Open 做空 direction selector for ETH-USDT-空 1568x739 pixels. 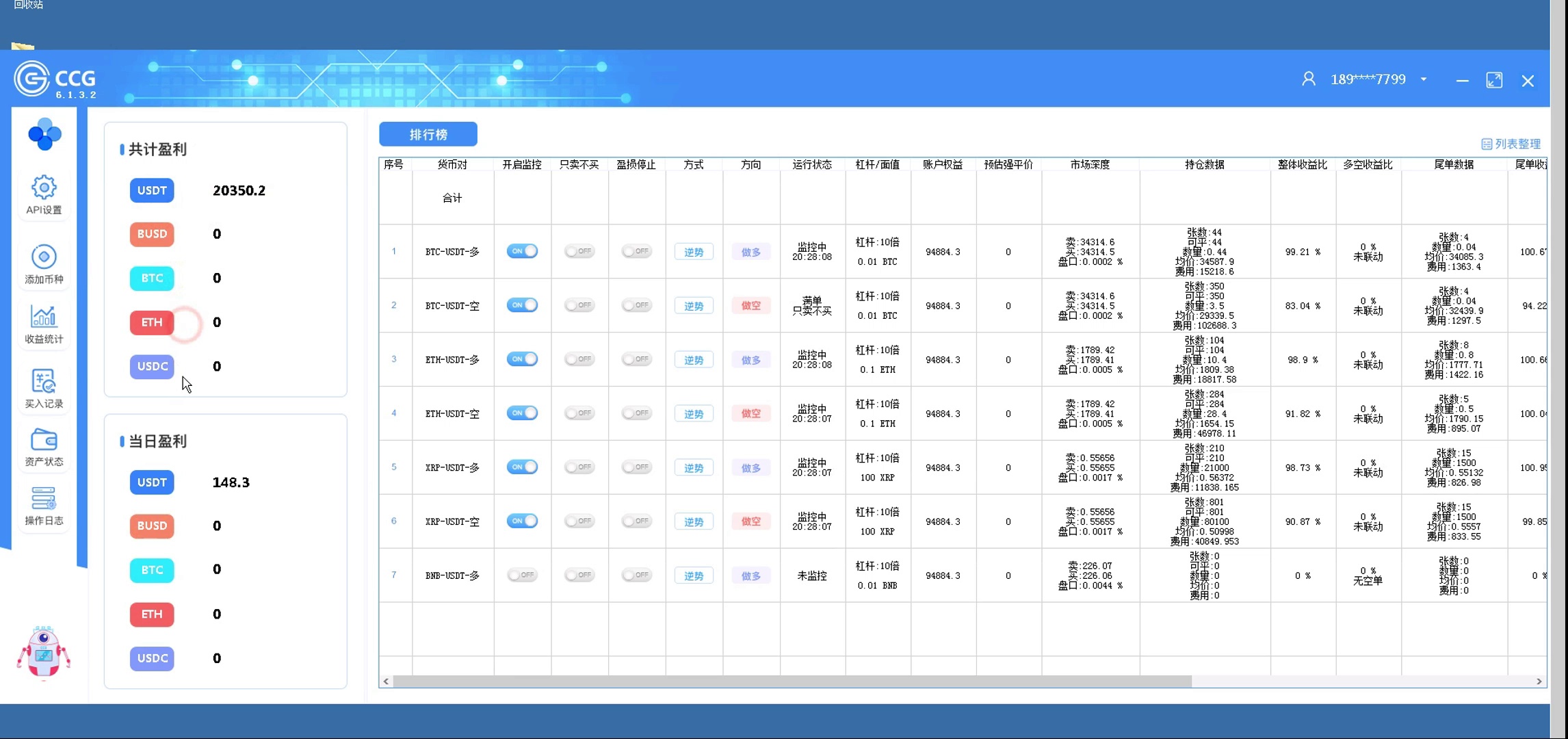[x=750, y=414]
